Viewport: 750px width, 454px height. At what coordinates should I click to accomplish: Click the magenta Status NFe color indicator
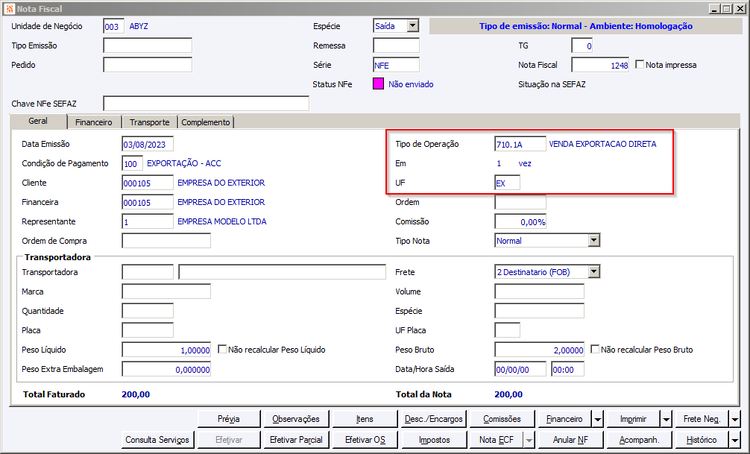pyautogui.click(x=378, y=84)
